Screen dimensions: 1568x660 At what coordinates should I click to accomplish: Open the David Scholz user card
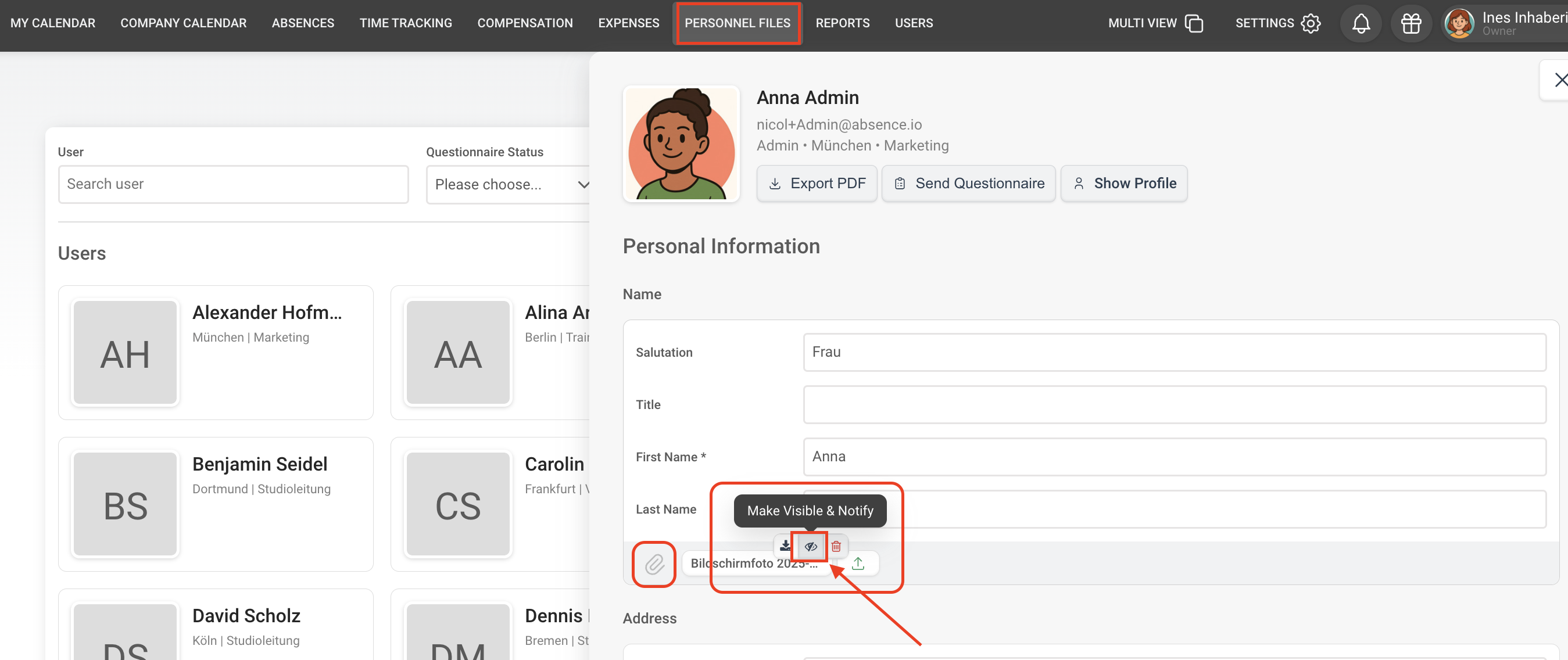216,624
